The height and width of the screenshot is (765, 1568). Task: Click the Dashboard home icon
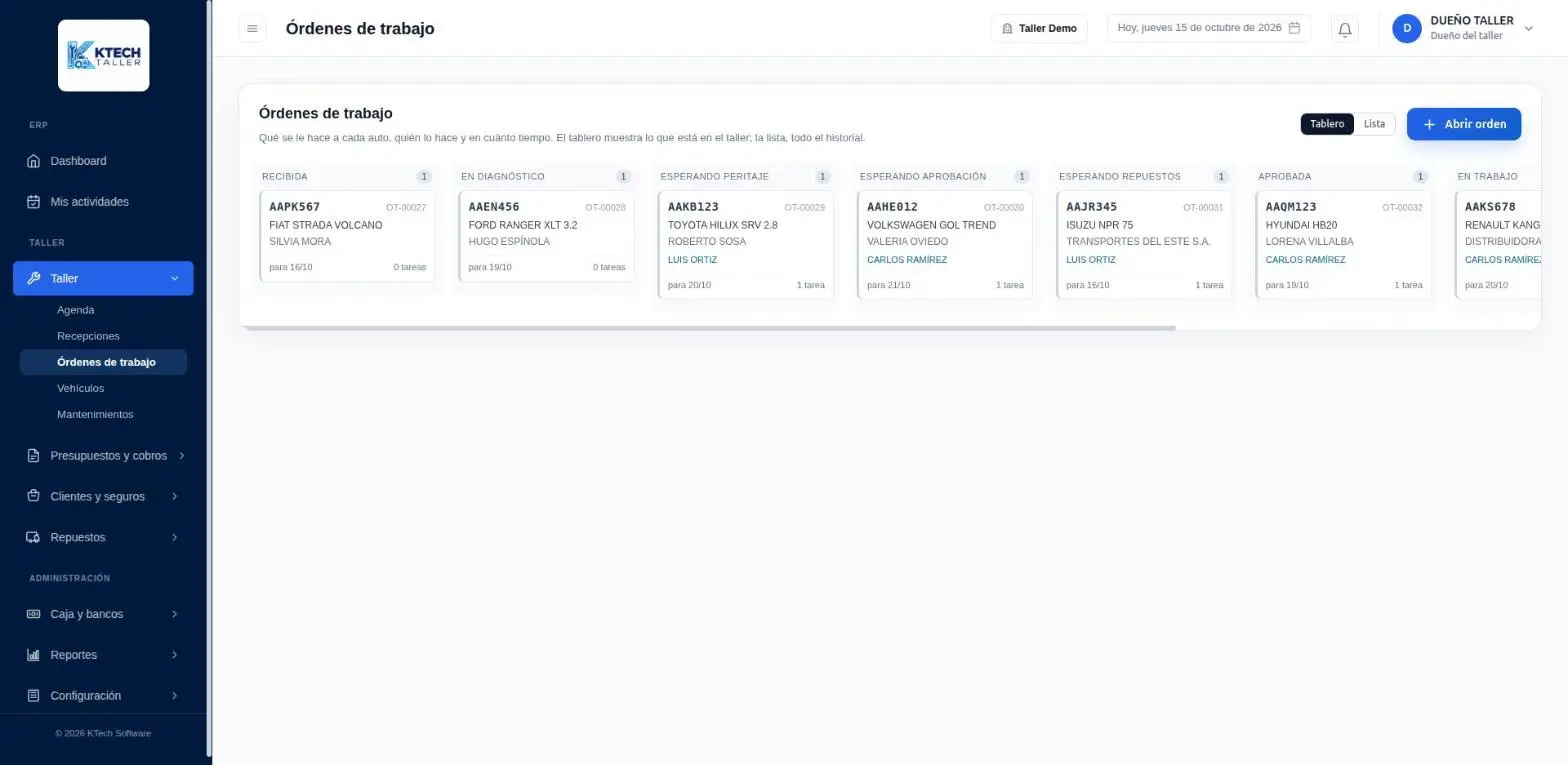(x=33, y=161)
